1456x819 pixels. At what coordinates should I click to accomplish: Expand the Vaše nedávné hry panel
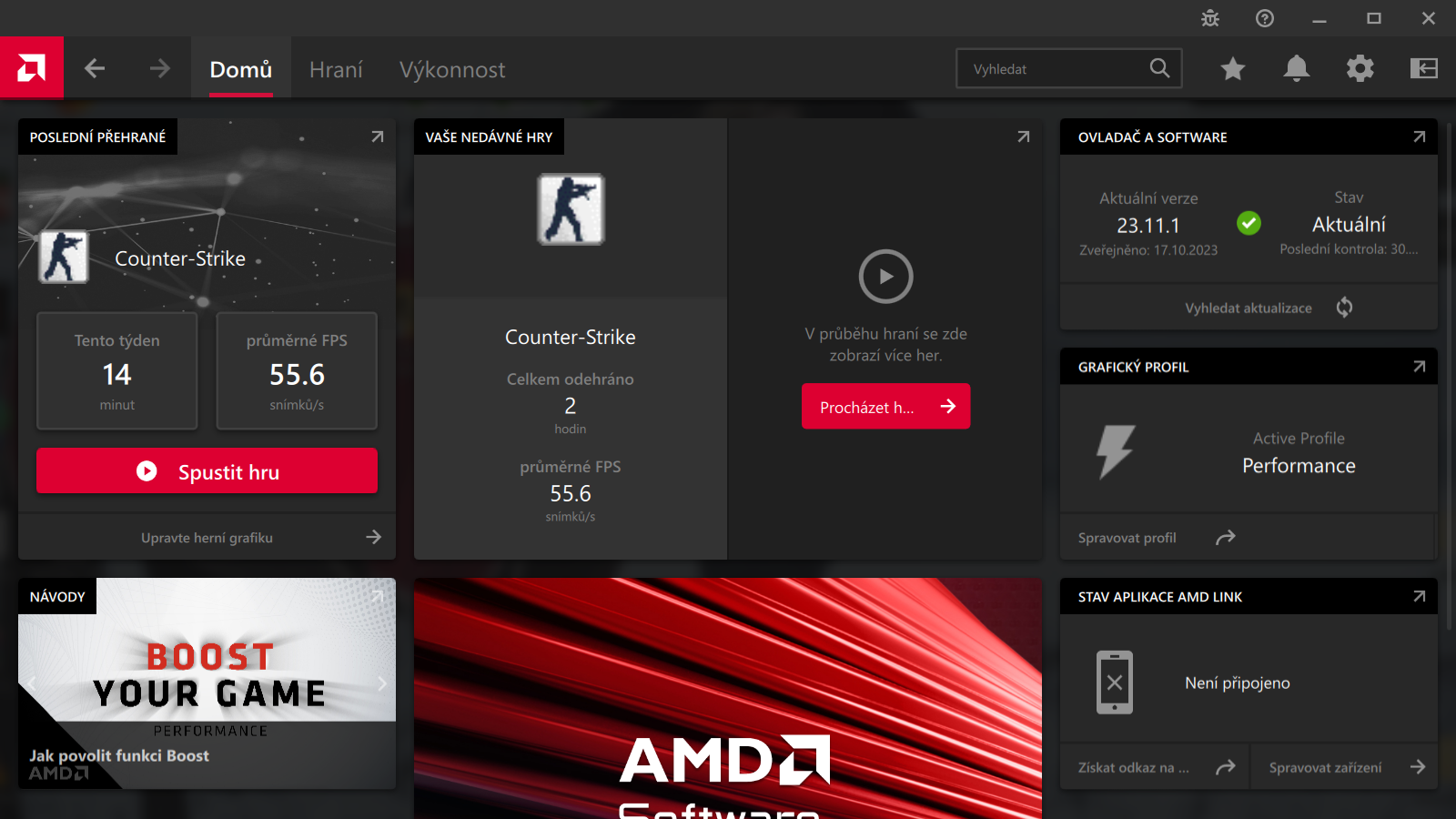coord(1024,136)
